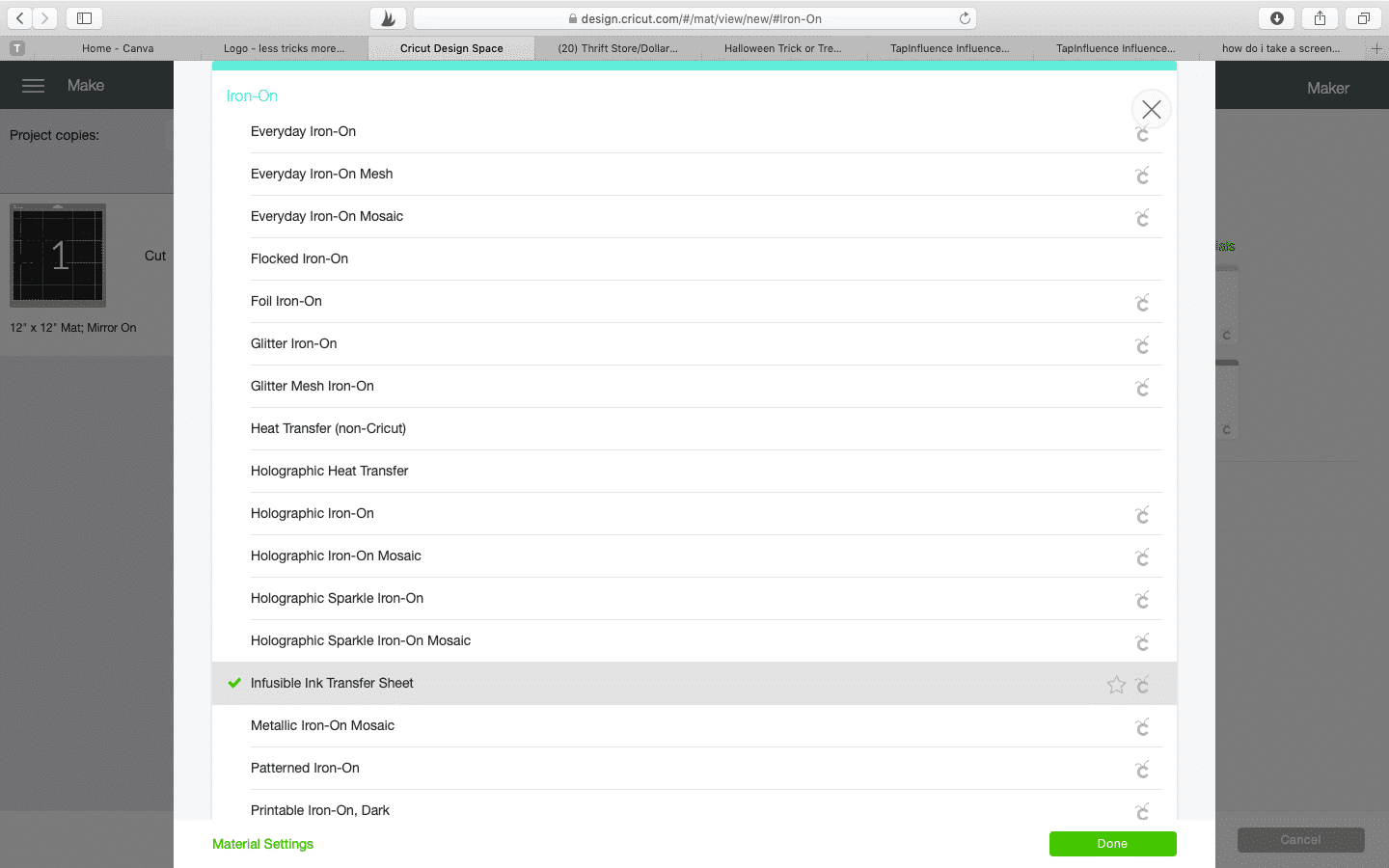Open a new Safari tab with plus
Viewport: 1389px width, 868px height.
[x=1376, y=48]
